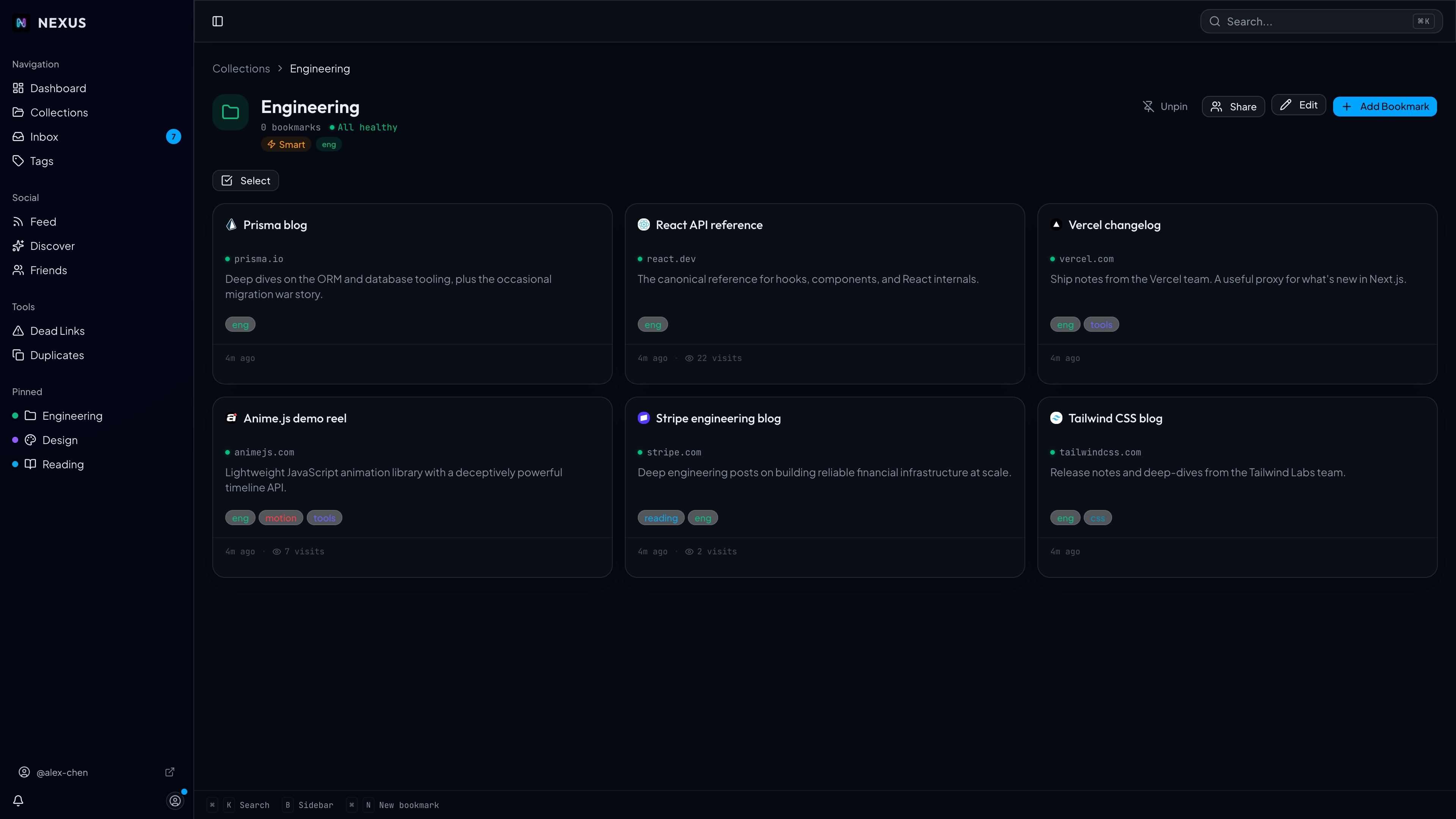Click the 2 visits eye icon

click(689, 552)
